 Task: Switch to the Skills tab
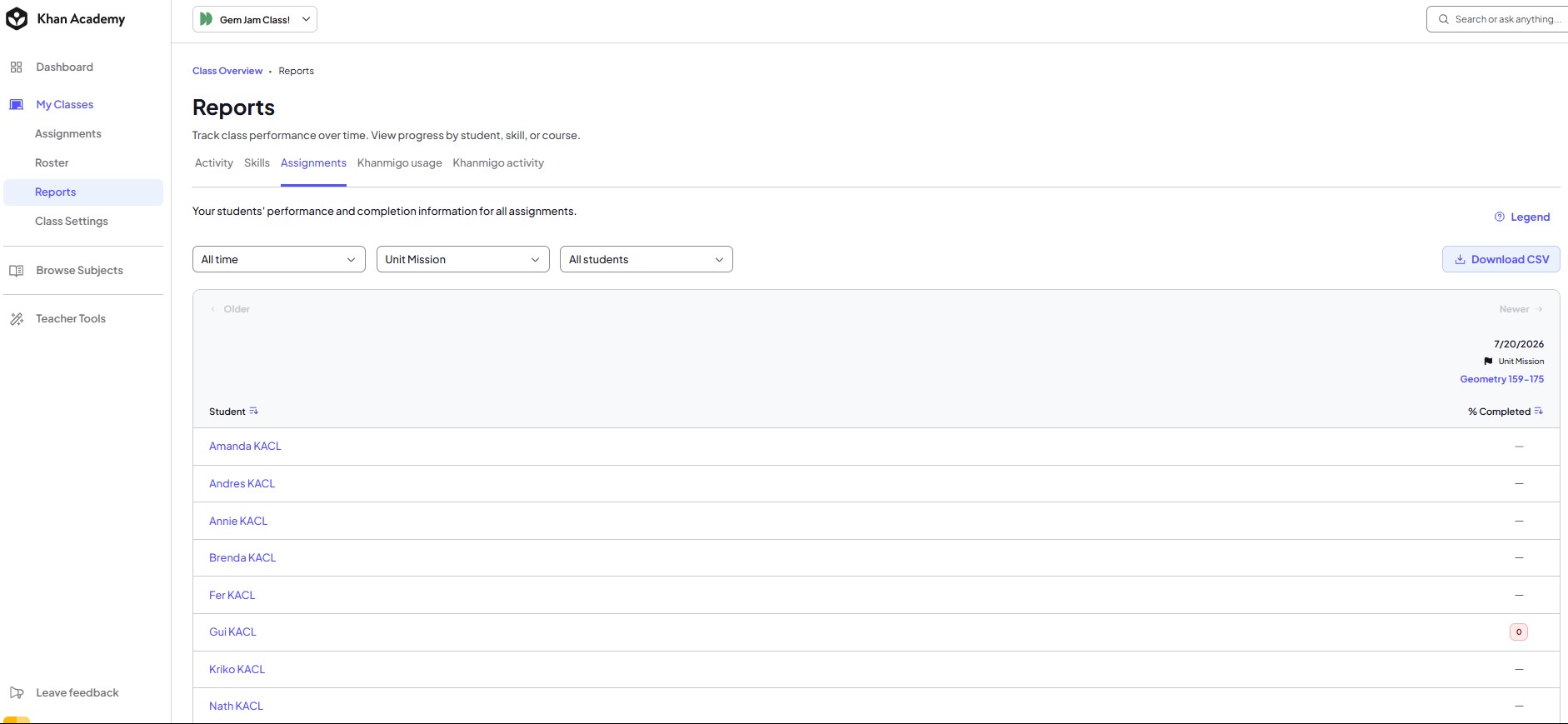tap(257, 163)
